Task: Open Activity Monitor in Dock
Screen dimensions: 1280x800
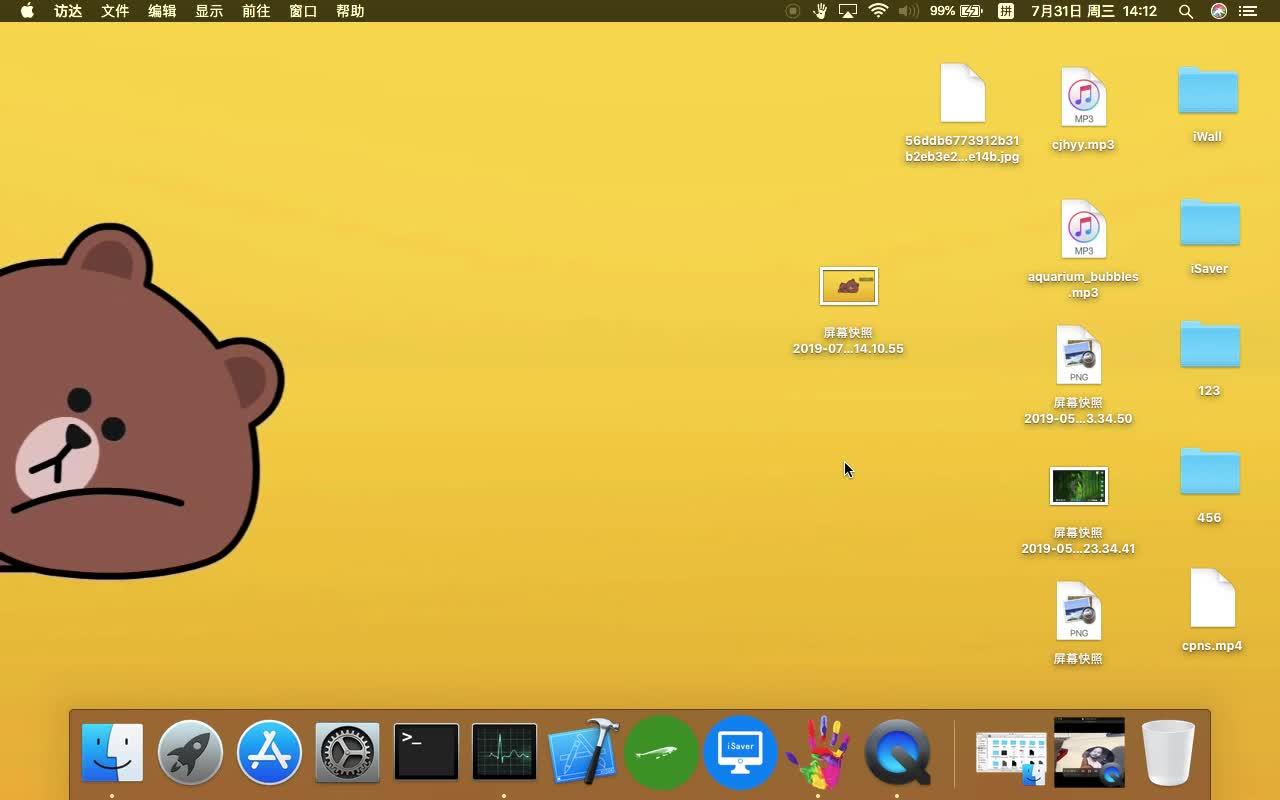Action: click(x=504, y=752)
